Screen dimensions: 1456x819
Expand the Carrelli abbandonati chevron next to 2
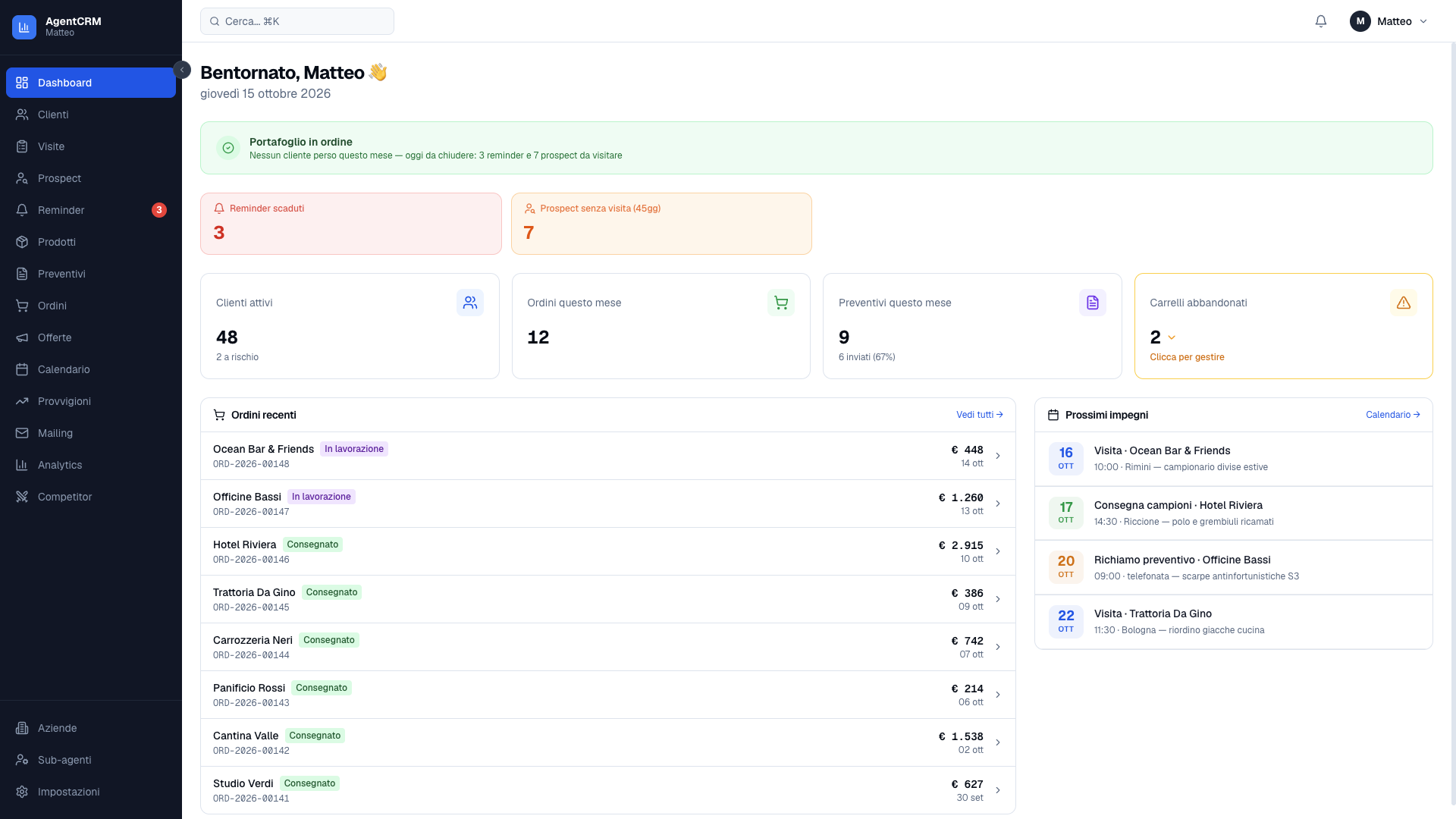[x=1172, y=337]
